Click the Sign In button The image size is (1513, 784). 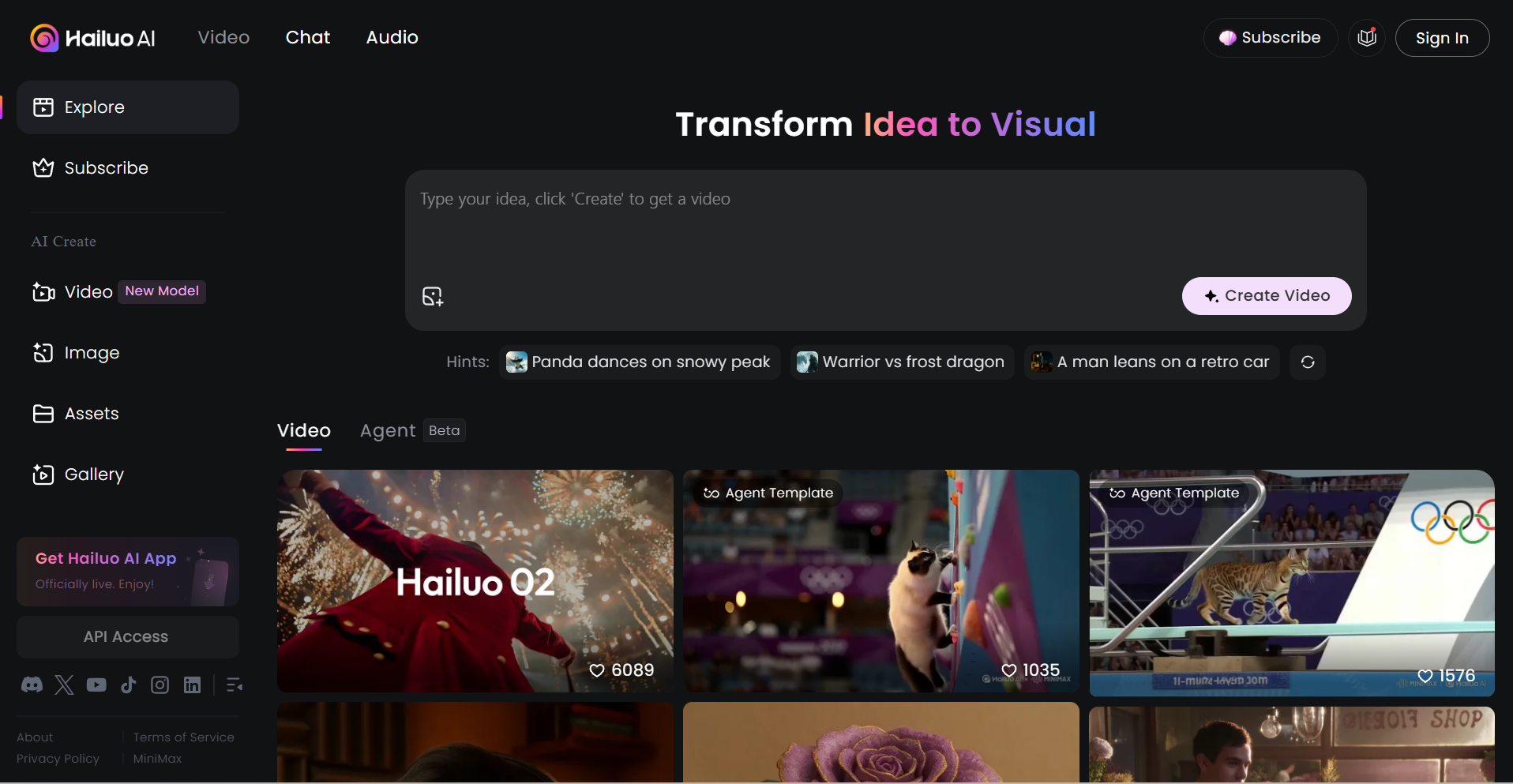(1442, 38)
